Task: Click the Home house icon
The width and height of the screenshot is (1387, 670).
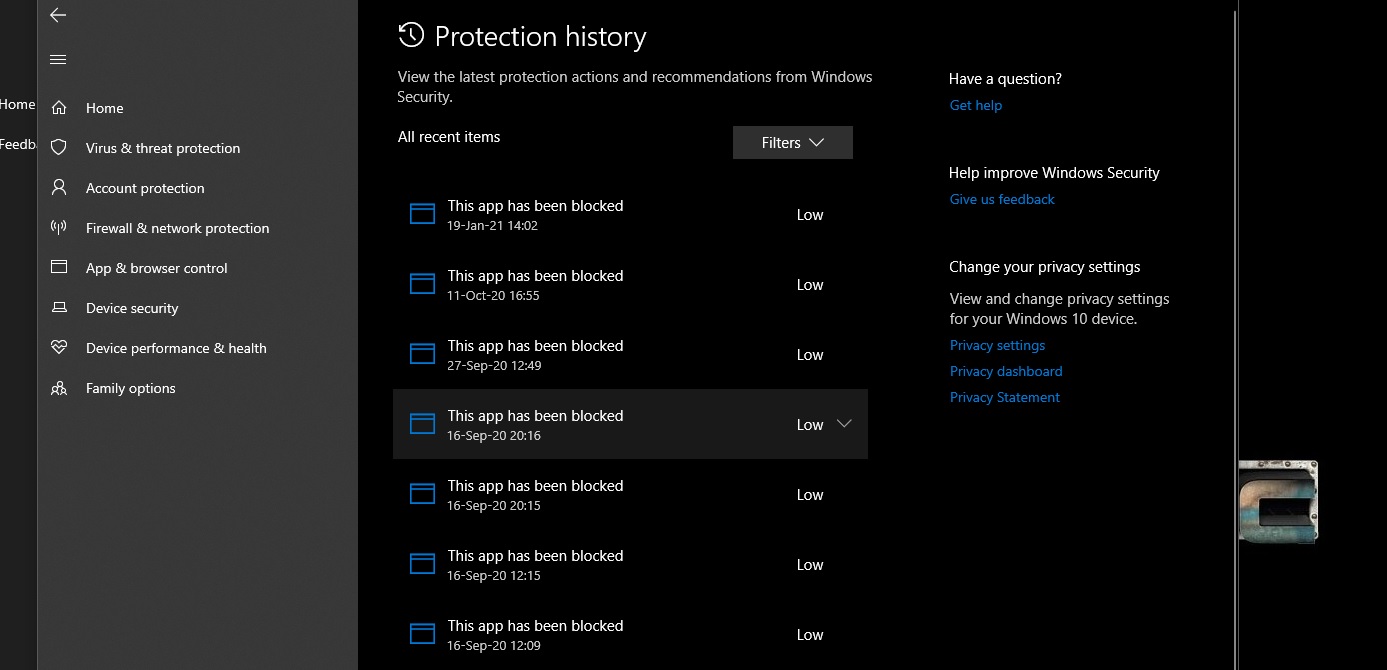Action: [x=59, y=108]
